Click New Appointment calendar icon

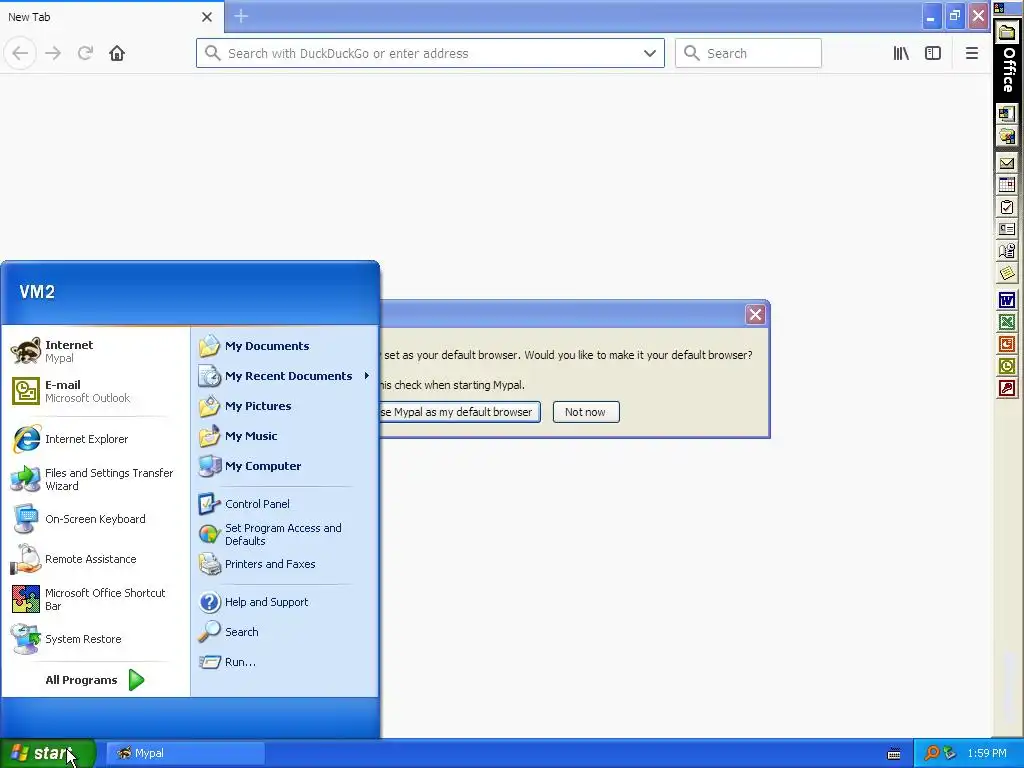[1007, 185]
